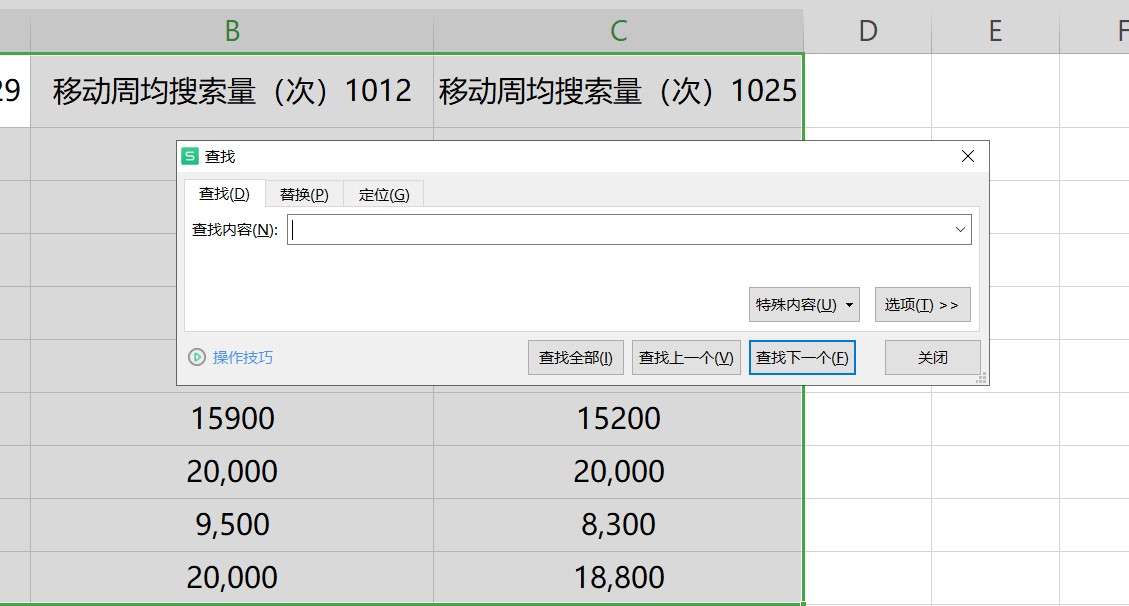This screenshot has width=1129, height=606.
Task: Click the play icon beside 操作技巧
Action: tap(197, 357)
